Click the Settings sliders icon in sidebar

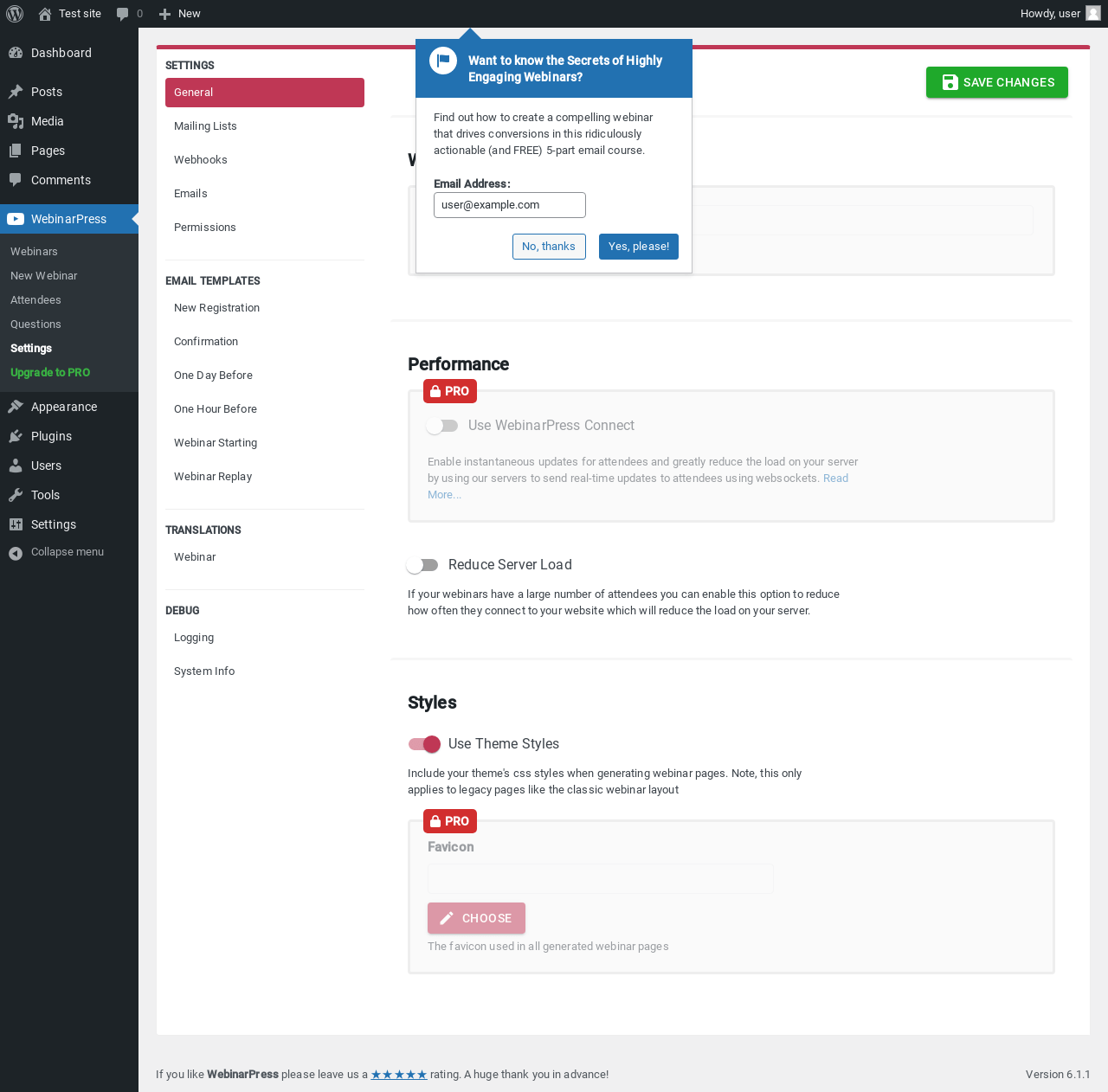tap(16, 524)
